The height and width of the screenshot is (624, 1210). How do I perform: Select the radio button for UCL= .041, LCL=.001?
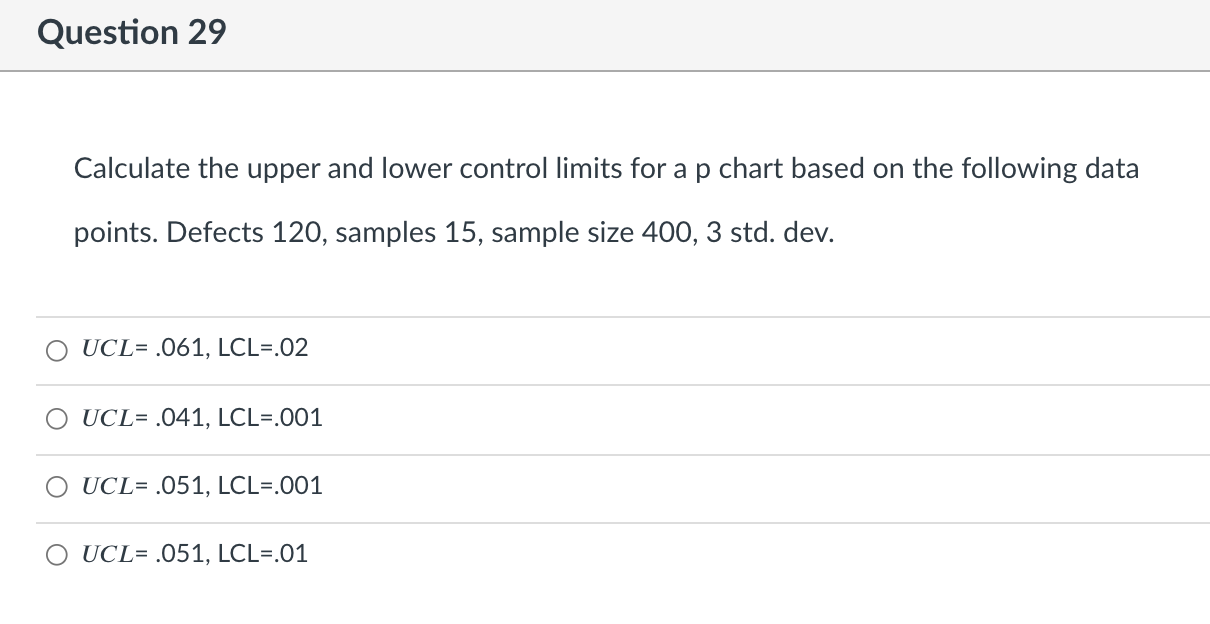click(57, 418)
